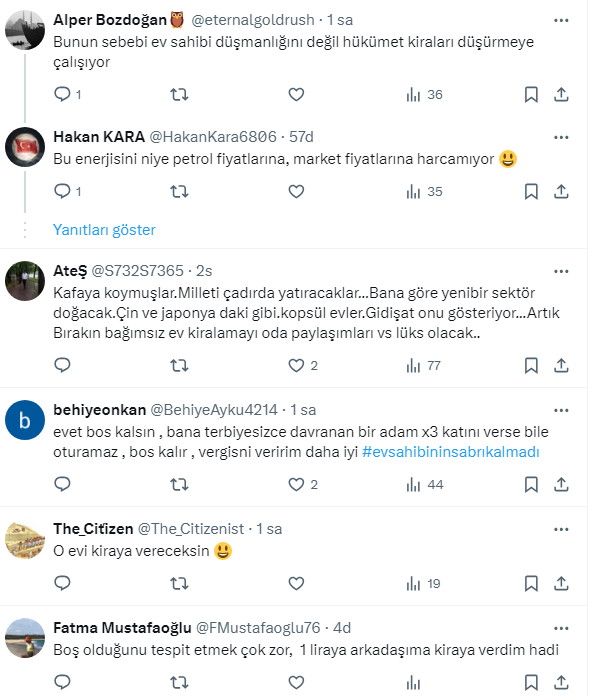The width and height of the screenshot is (604, 696).
Task: Share Alper Bozdoğan's tweet
Action: click(562, 95)
